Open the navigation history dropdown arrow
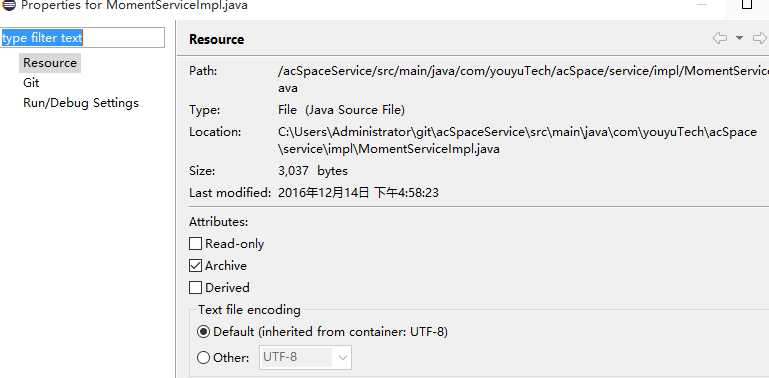 click(739, 38)
